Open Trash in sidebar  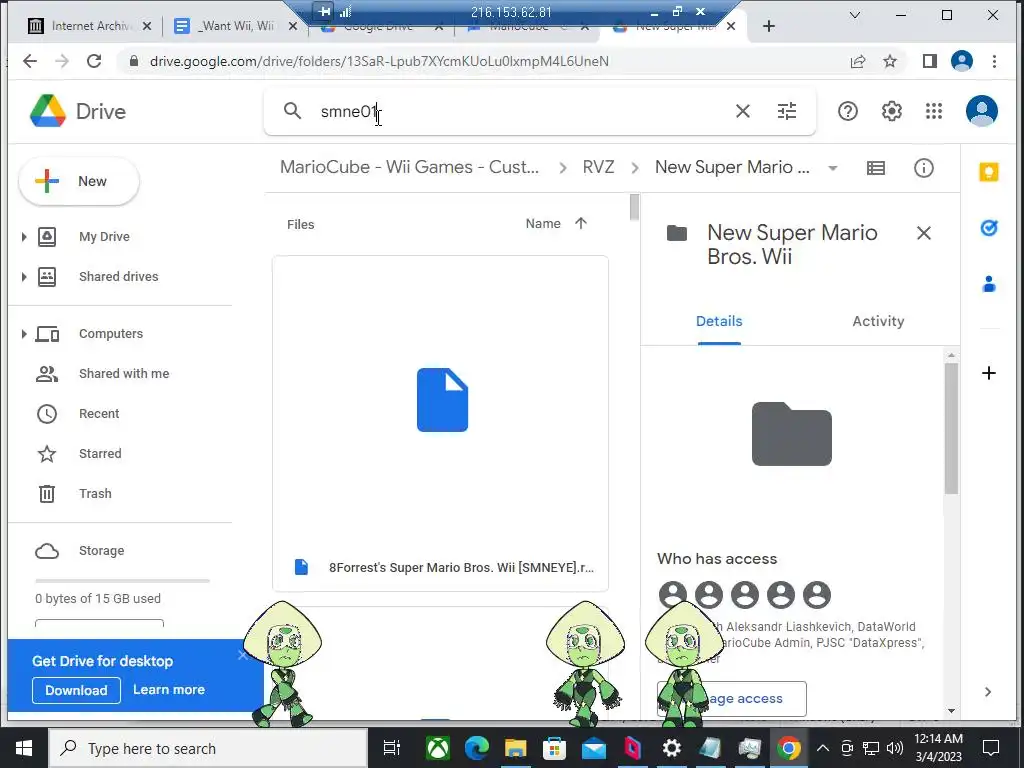pyautogui.click(x=95, y=494)
